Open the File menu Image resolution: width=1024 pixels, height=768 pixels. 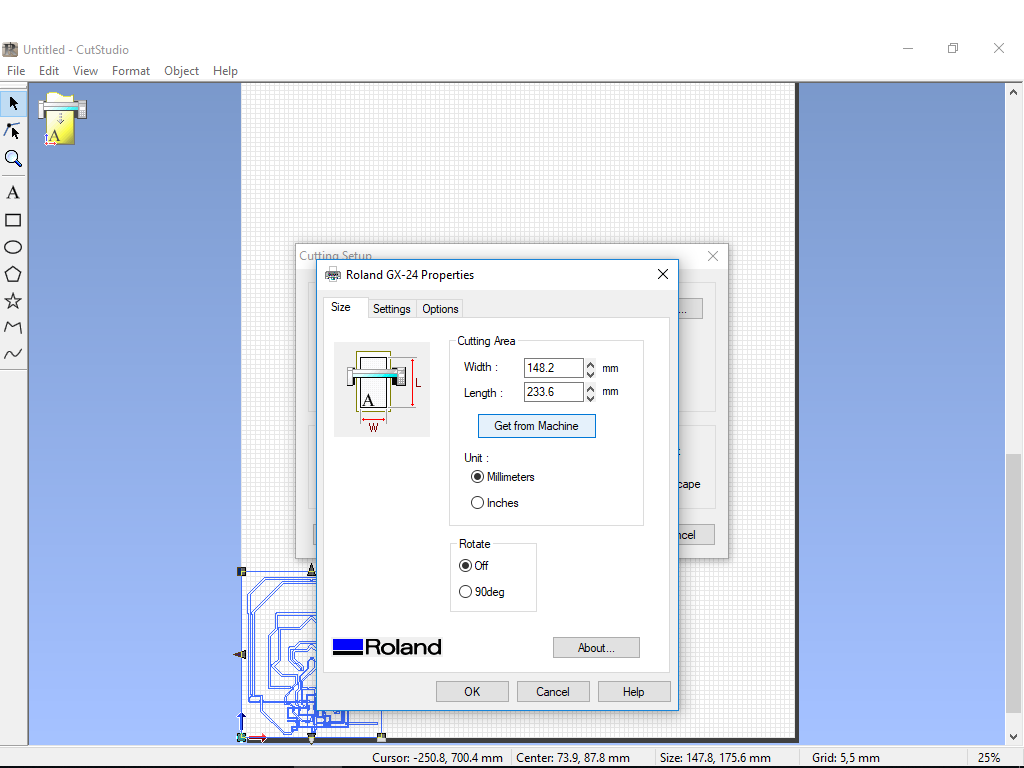pyautogui.click(x=16, y=71)
